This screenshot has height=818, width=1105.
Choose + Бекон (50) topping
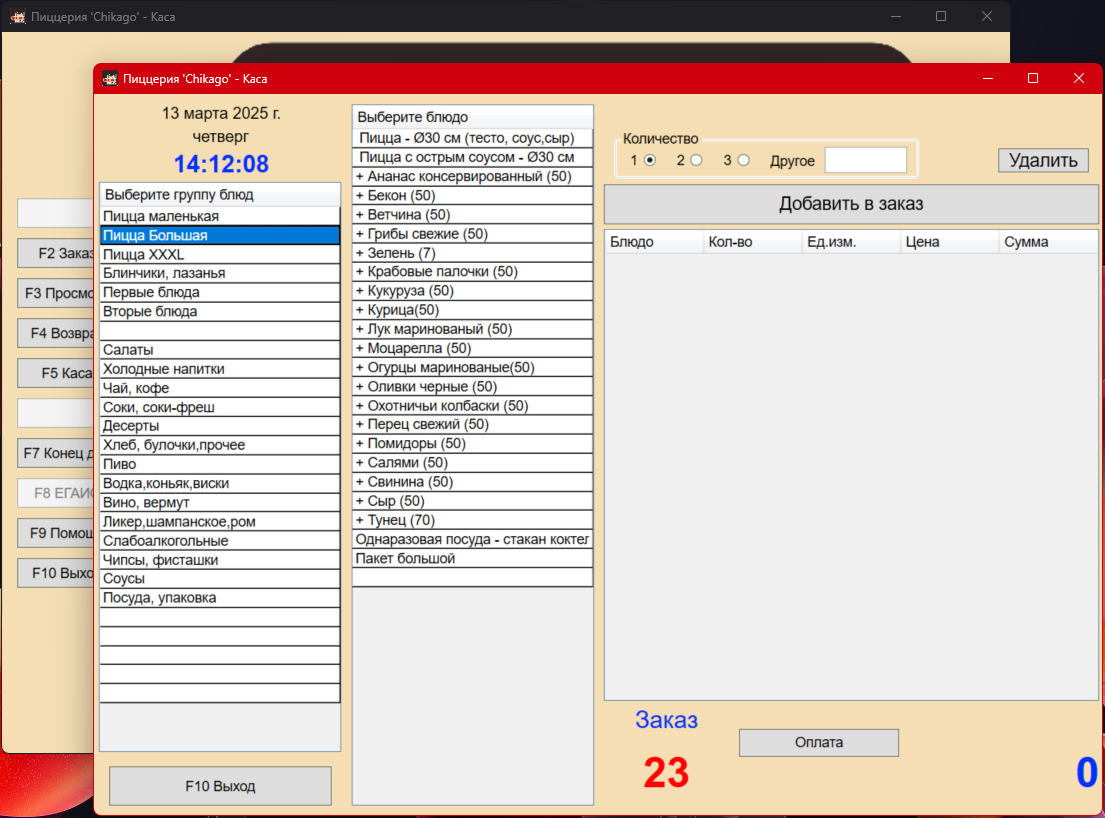click(472, 195)
